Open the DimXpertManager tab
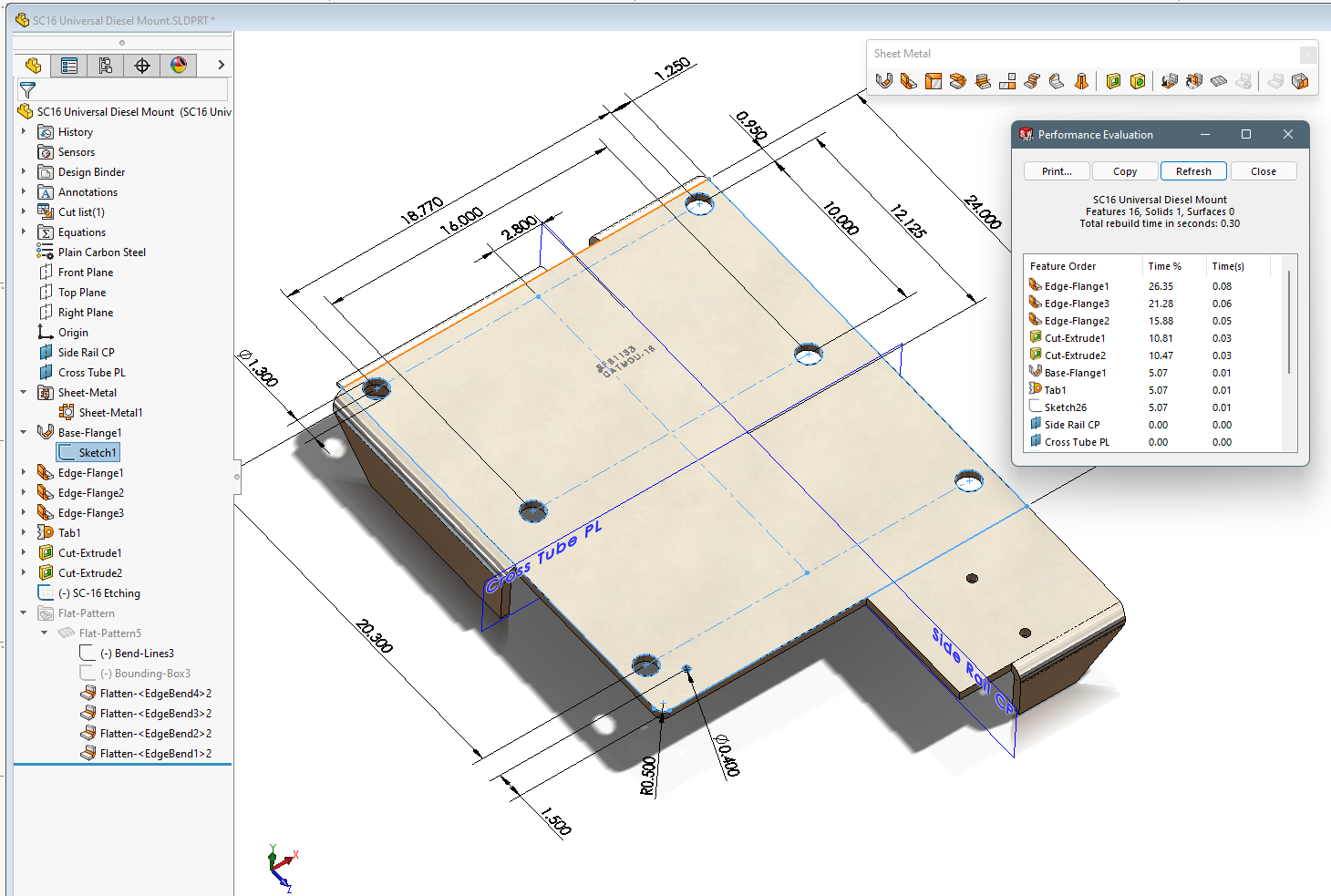This screenshot has height=896, width=1331. [x=142, y=65]
